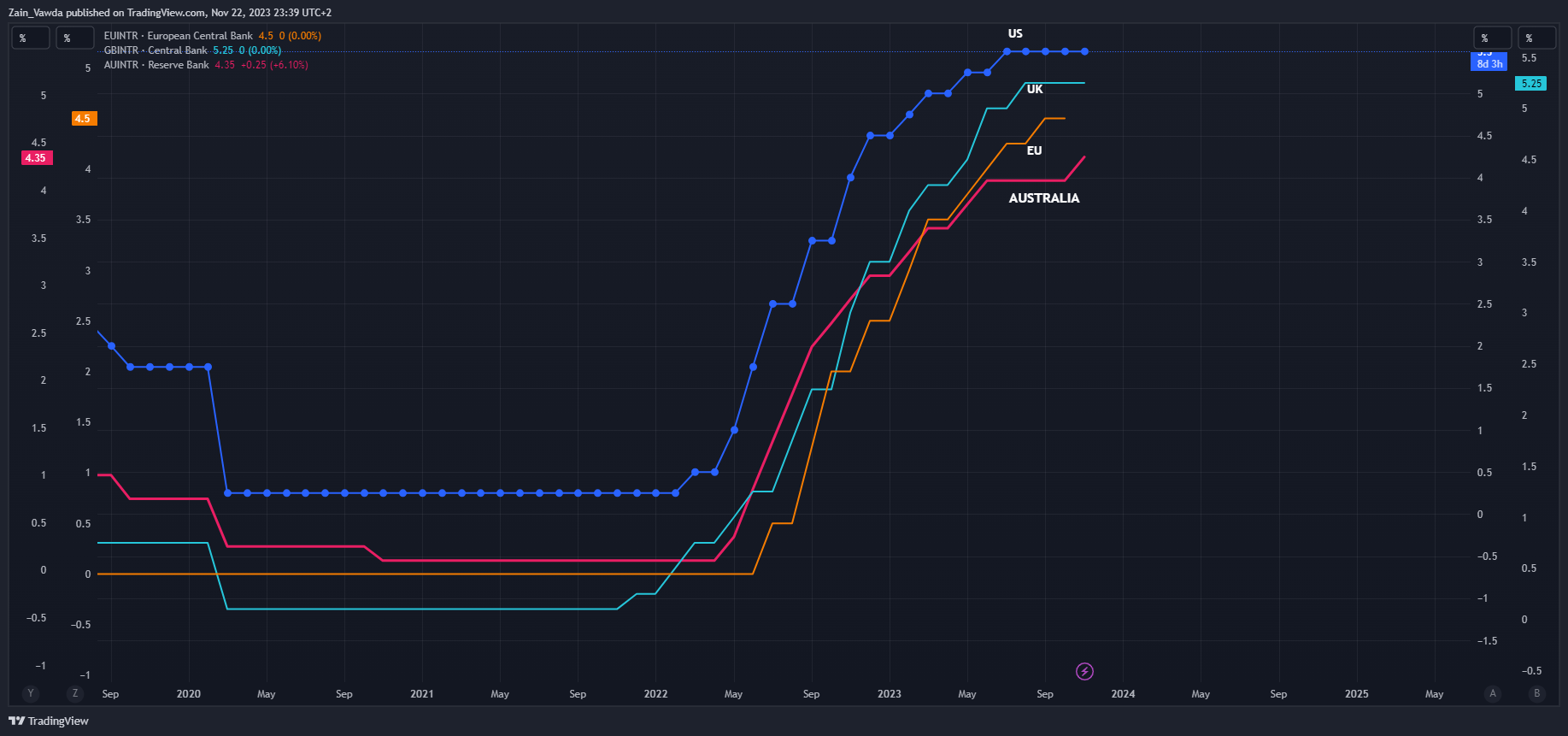1568x736 pixels.
Task: Click the 2021 label on time axis
Action: pyautogui.click(x=422, y=694)
